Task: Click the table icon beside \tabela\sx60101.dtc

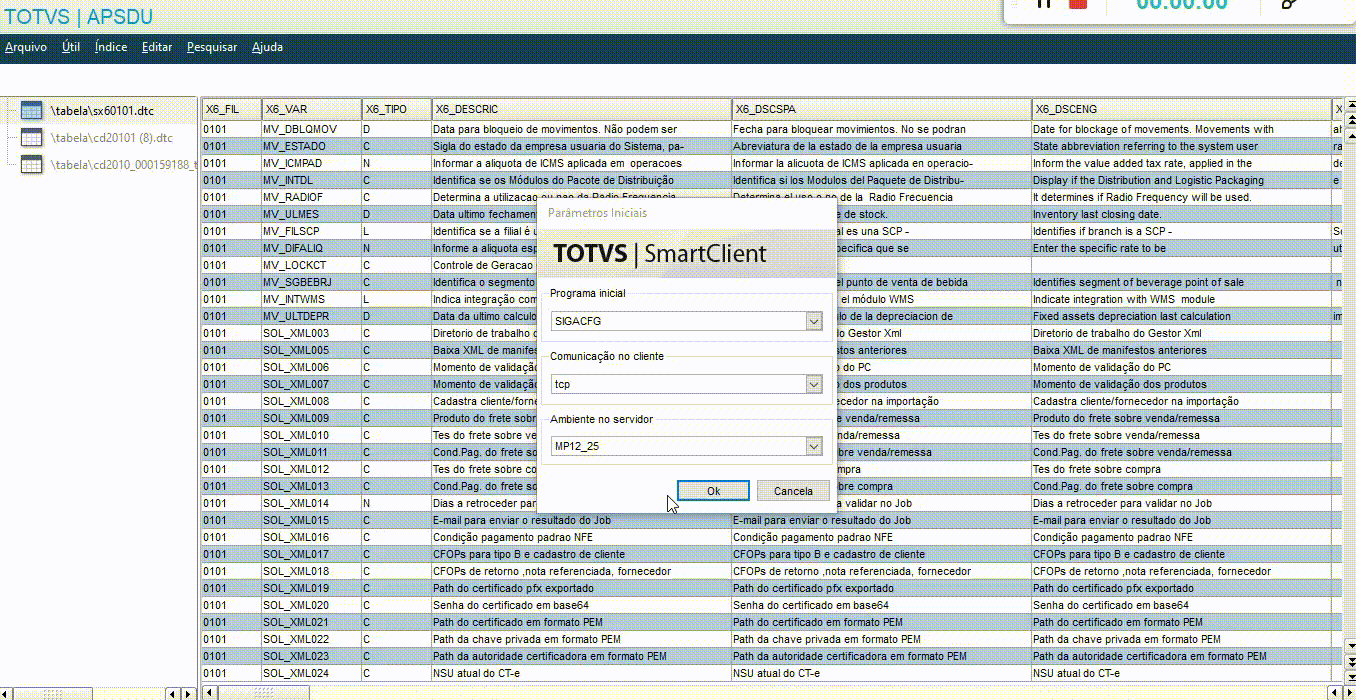Action: tap(31, 110)
